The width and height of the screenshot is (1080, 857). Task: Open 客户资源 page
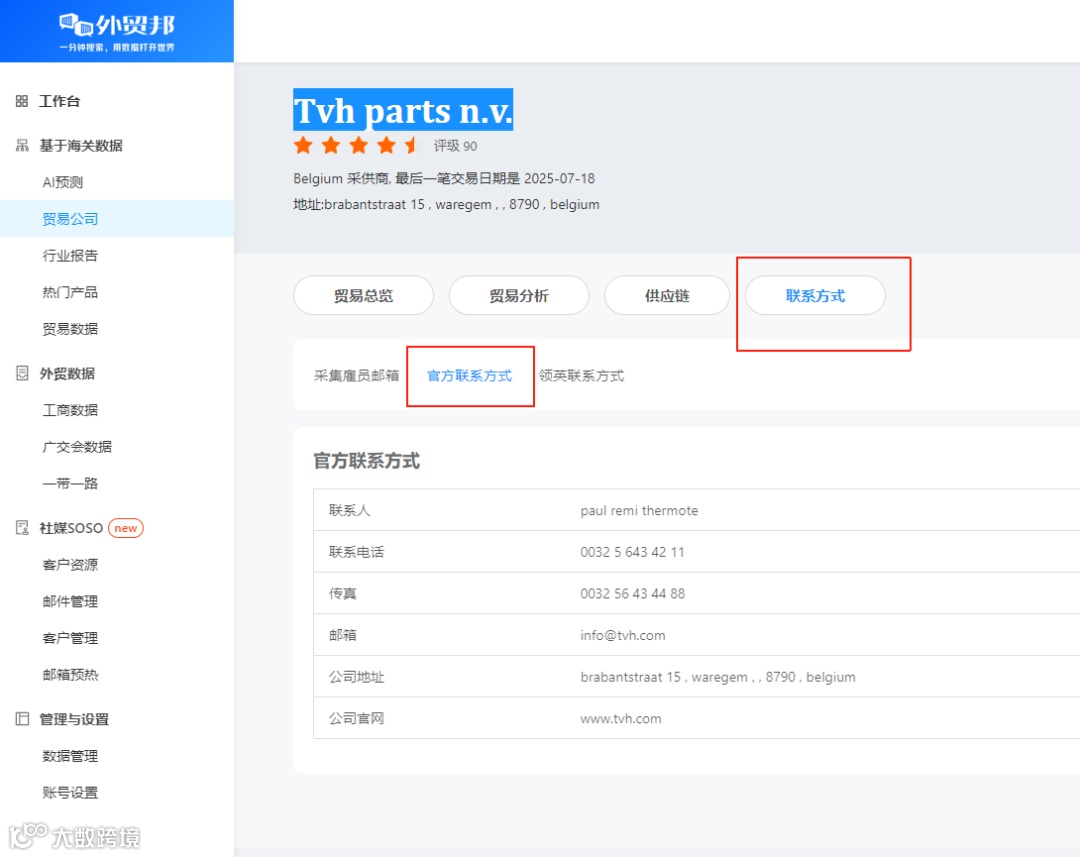click(x=70, y=565)
